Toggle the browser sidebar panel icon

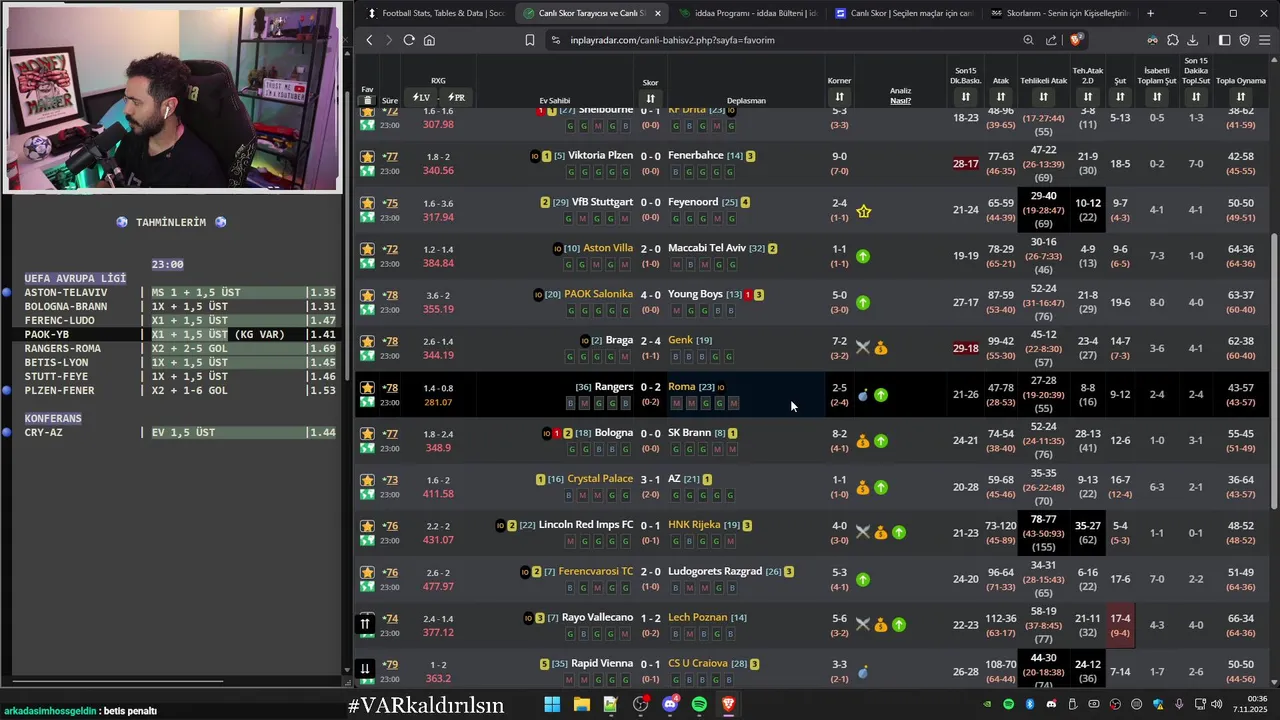pyautogui.click(x=1225, y=40)
